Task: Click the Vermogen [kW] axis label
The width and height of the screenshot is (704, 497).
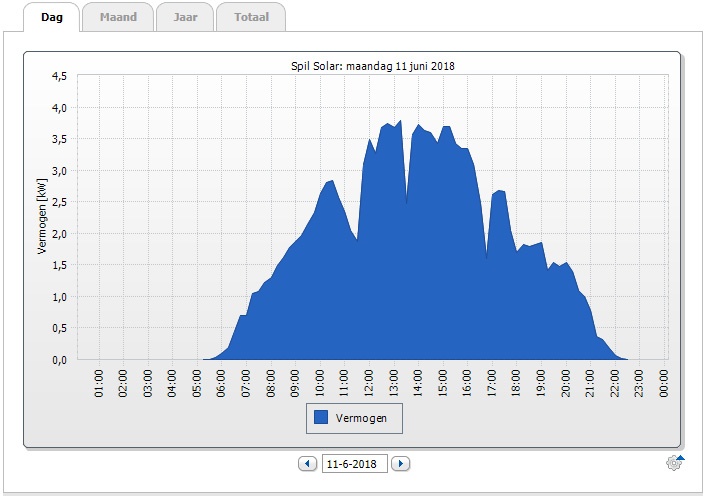Action: click(42, 217)
